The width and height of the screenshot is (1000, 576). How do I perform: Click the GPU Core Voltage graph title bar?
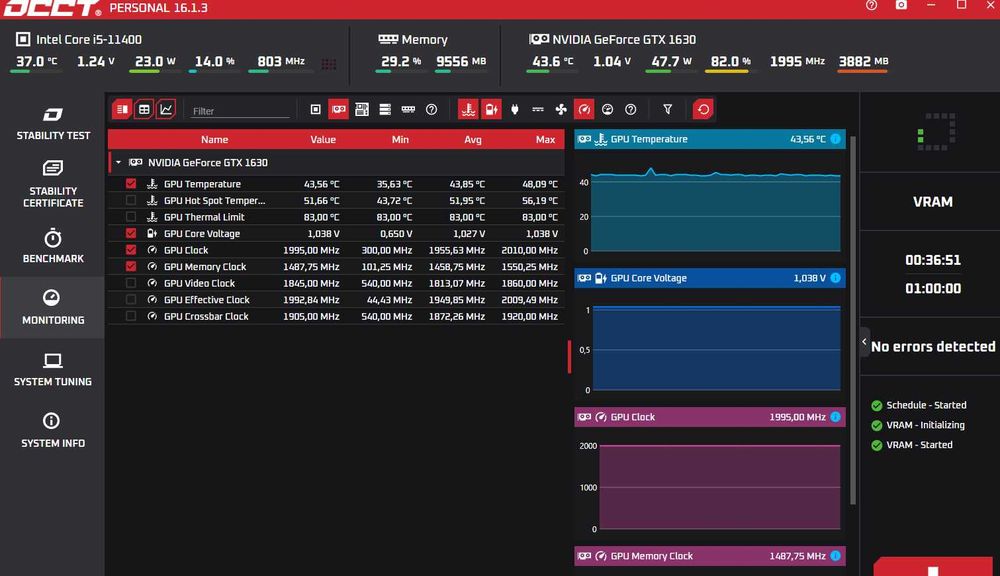tap(710, 278)
